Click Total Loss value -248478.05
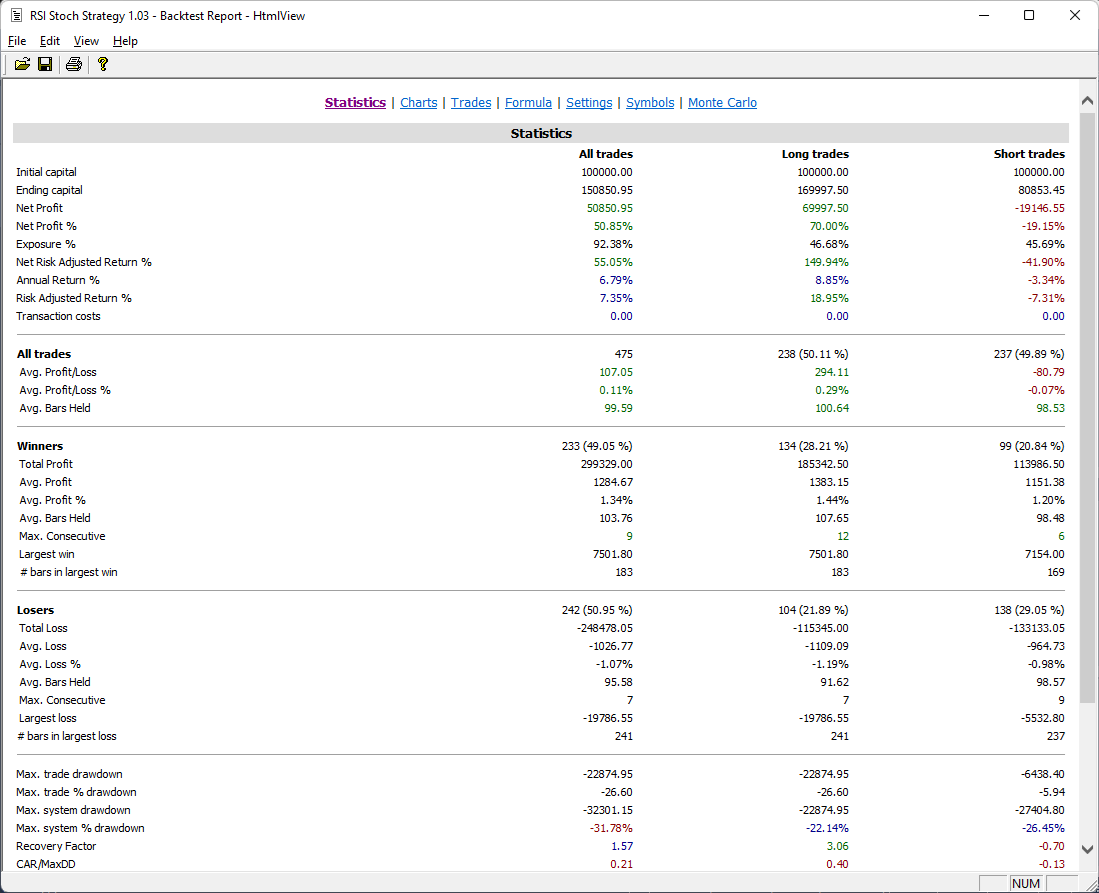Image resolution: width=1099 pixels, height=893 pixels. (604, 628)
